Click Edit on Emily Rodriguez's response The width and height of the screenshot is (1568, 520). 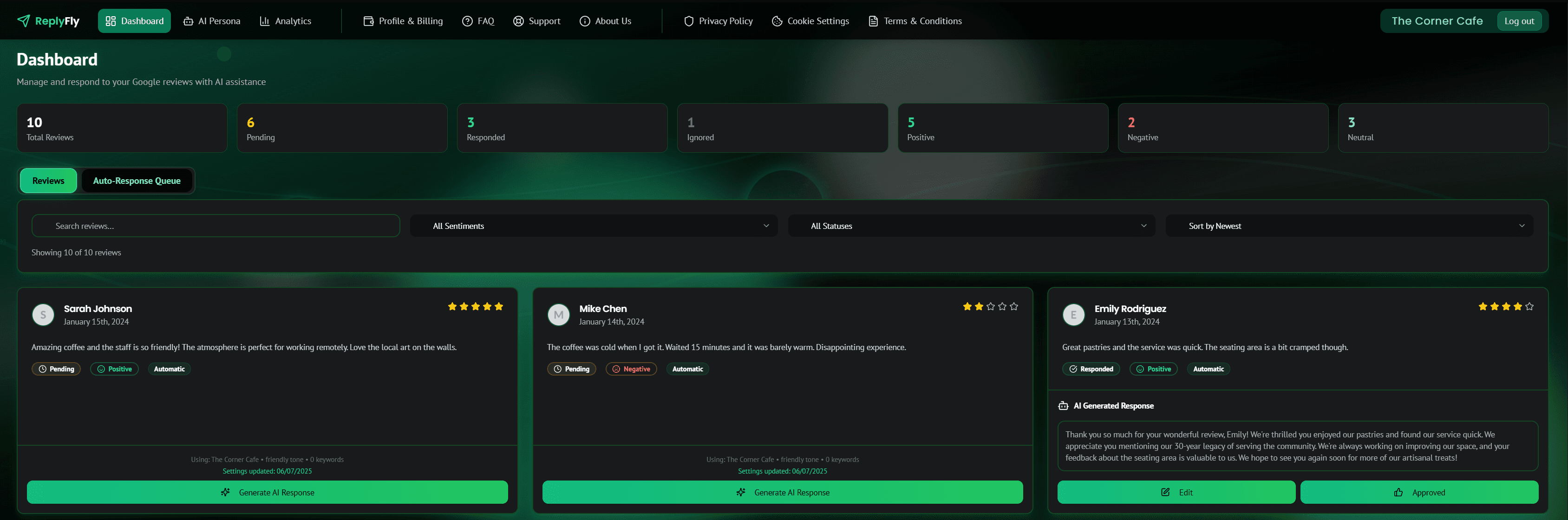pyautogui.click(x=1176, y=492)
